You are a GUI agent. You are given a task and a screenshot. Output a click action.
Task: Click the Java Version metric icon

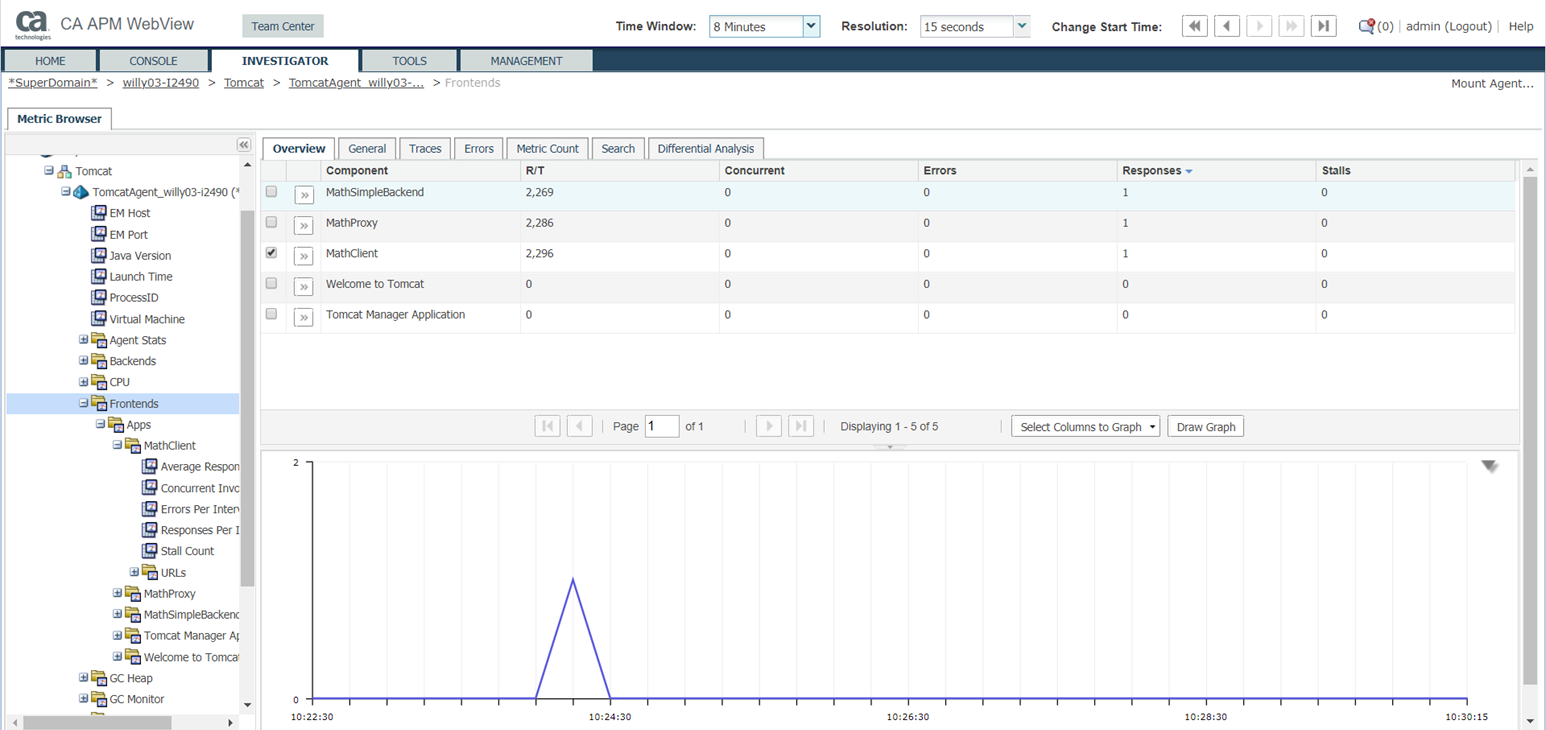(98, 255)
